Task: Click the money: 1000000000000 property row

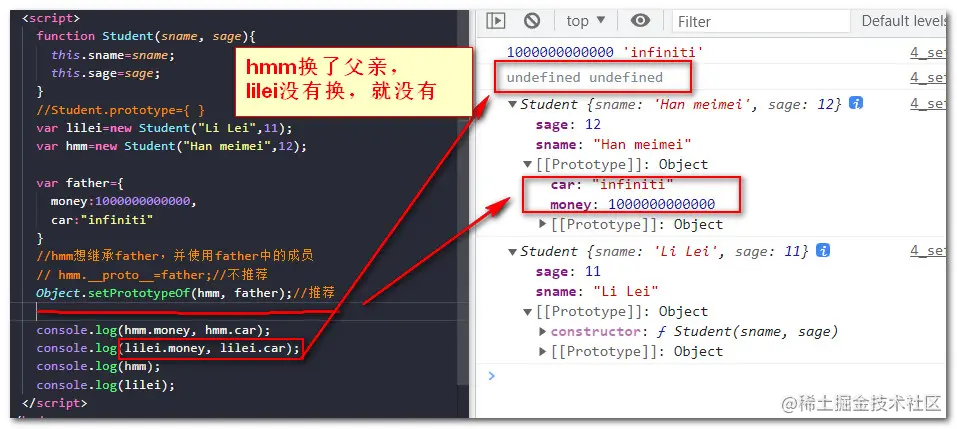Action: pos(632,204)
